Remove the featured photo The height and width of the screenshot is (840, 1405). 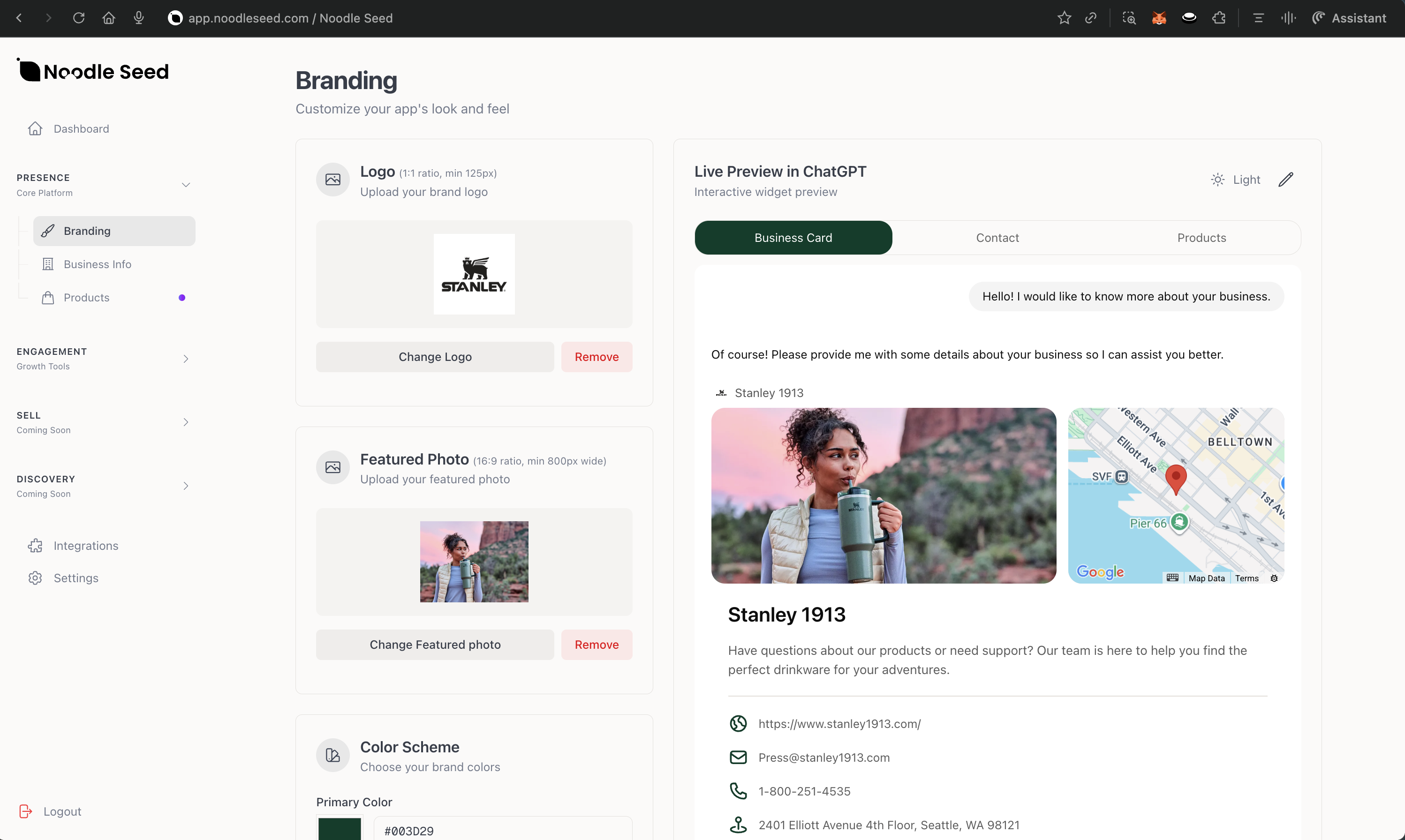[597, 645]
